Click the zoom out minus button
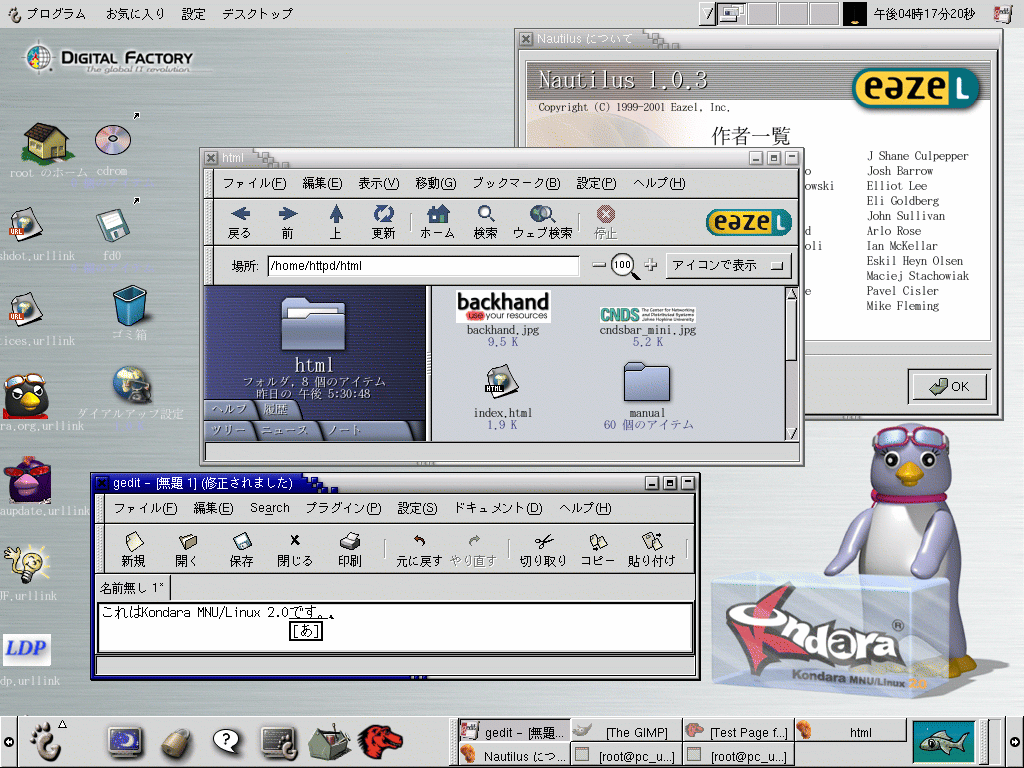1024x768 pixels. 599,265
